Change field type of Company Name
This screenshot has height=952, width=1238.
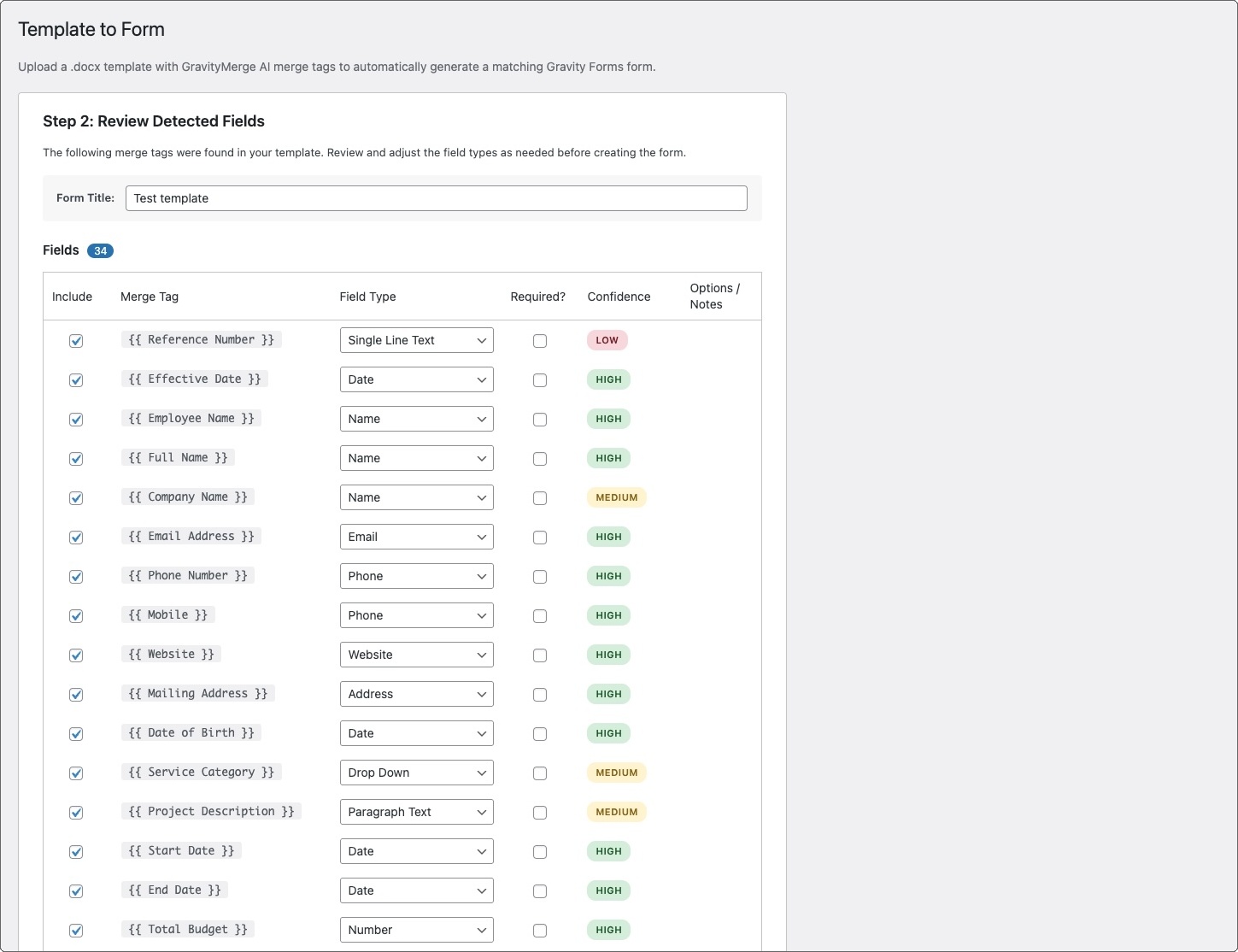click(416, 497)
